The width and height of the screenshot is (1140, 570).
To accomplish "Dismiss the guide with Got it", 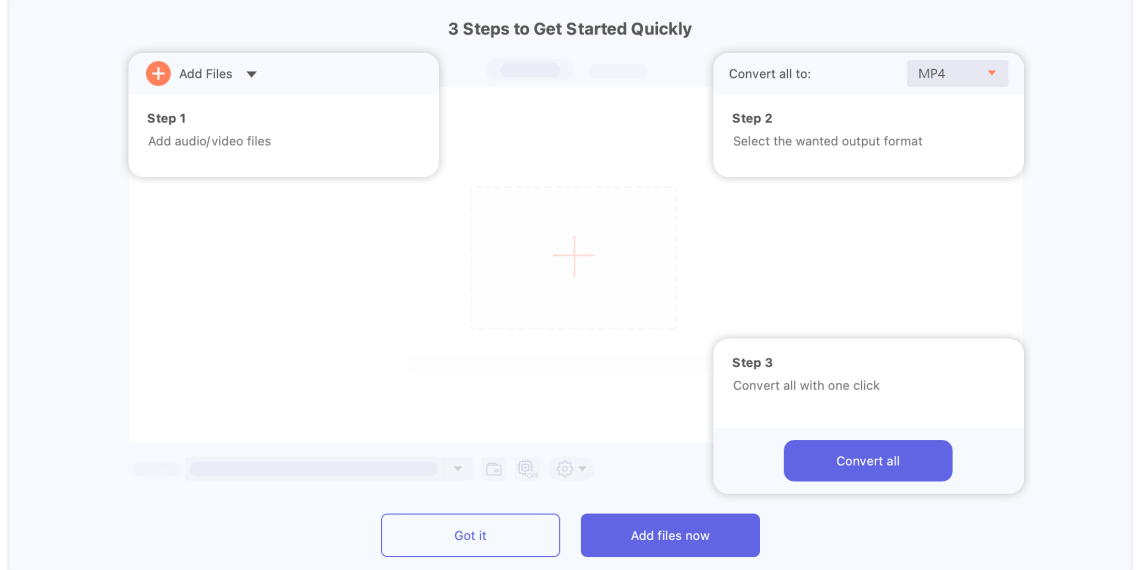I will 470,535.
